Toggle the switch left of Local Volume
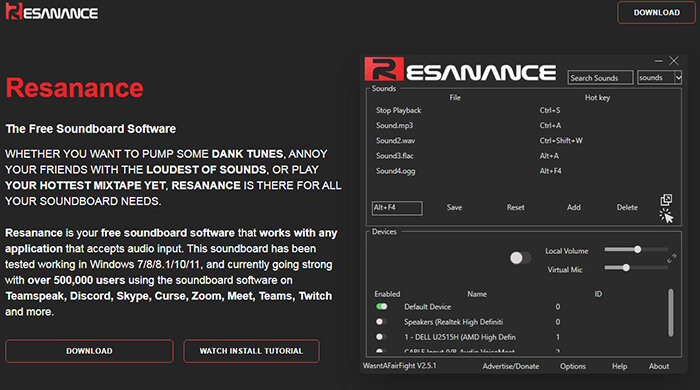Viewport: 700px width, 390px height. click(520, 258)
